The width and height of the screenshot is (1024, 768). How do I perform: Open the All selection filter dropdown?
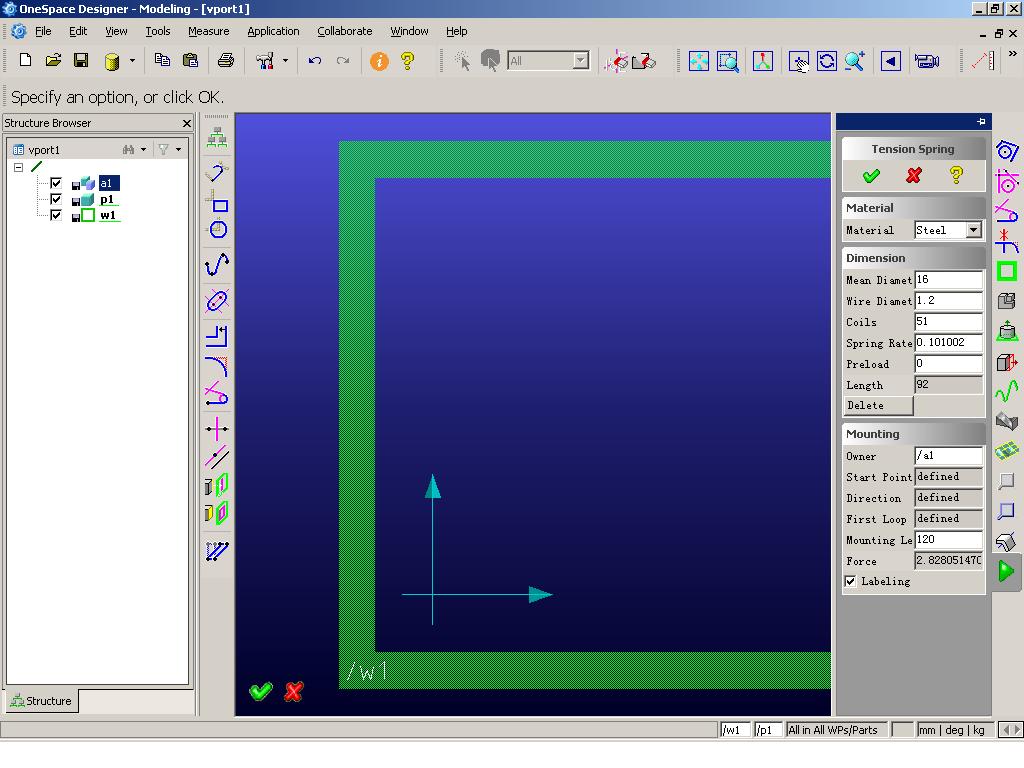pos(581,61)
